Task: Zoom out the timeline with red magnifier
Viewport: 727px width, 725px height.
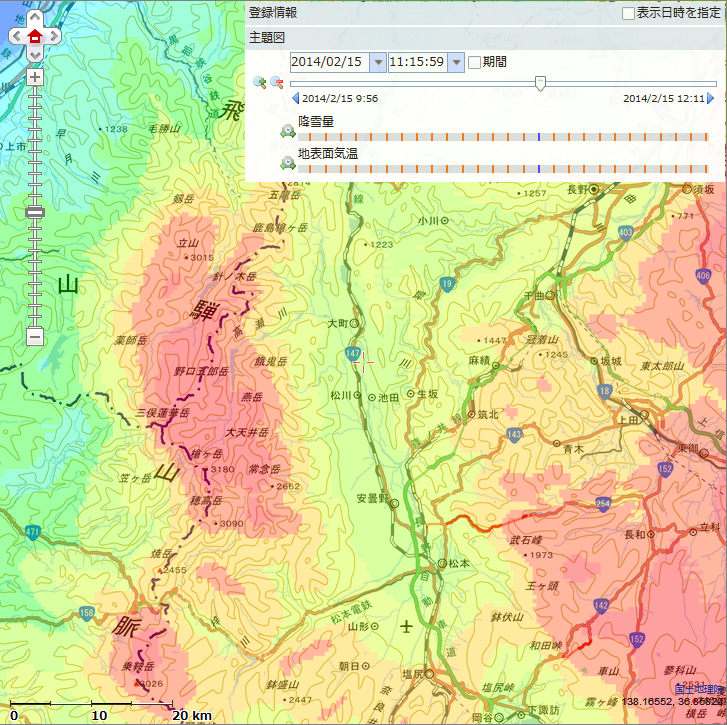Action: point(277,83)
